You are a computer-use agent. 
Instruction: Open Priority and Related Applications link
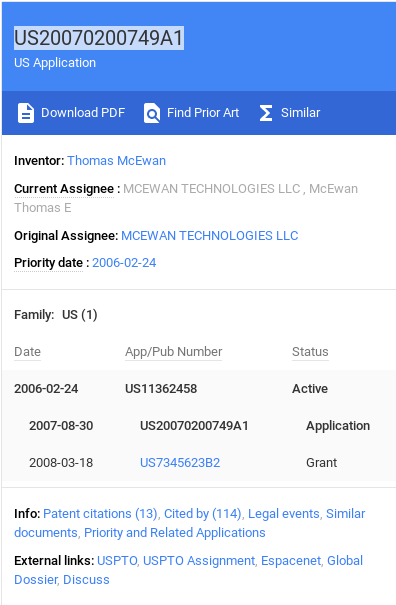[x=174, y=532]
